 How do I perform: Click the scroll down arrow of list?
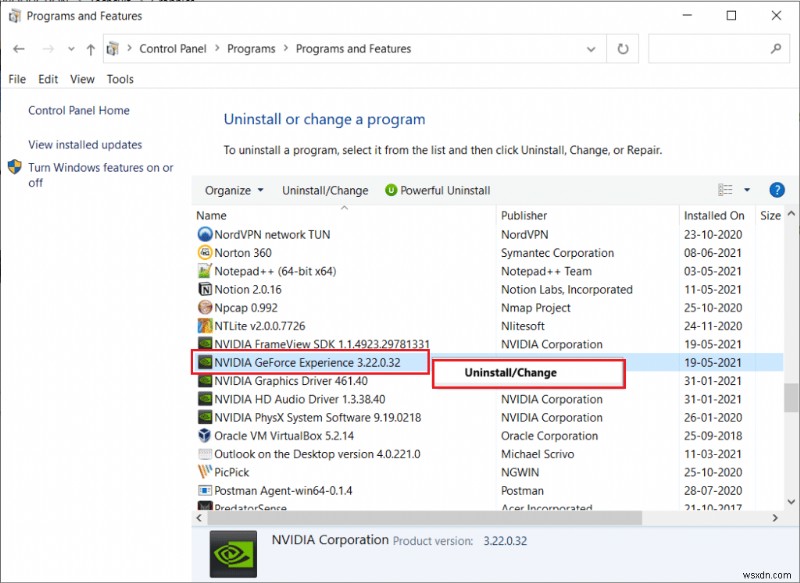tap(791, 501)
